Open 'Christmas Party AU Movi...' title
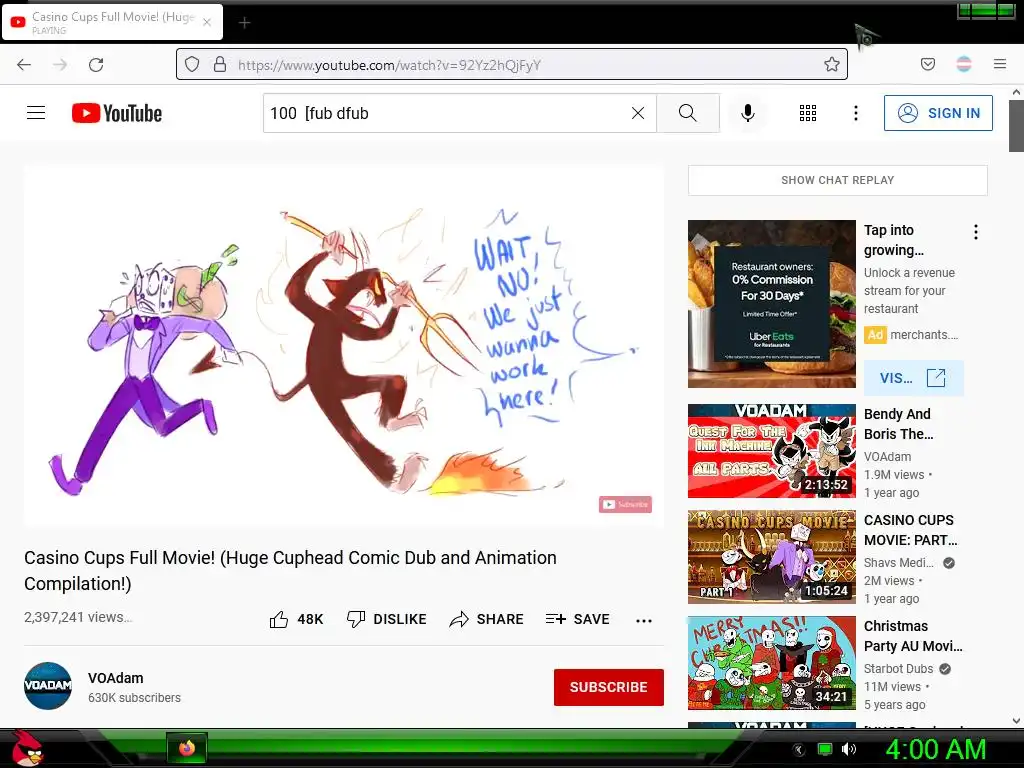This screenshot has width=1024, height=768. pyautogui.click(x=913, y=636)
